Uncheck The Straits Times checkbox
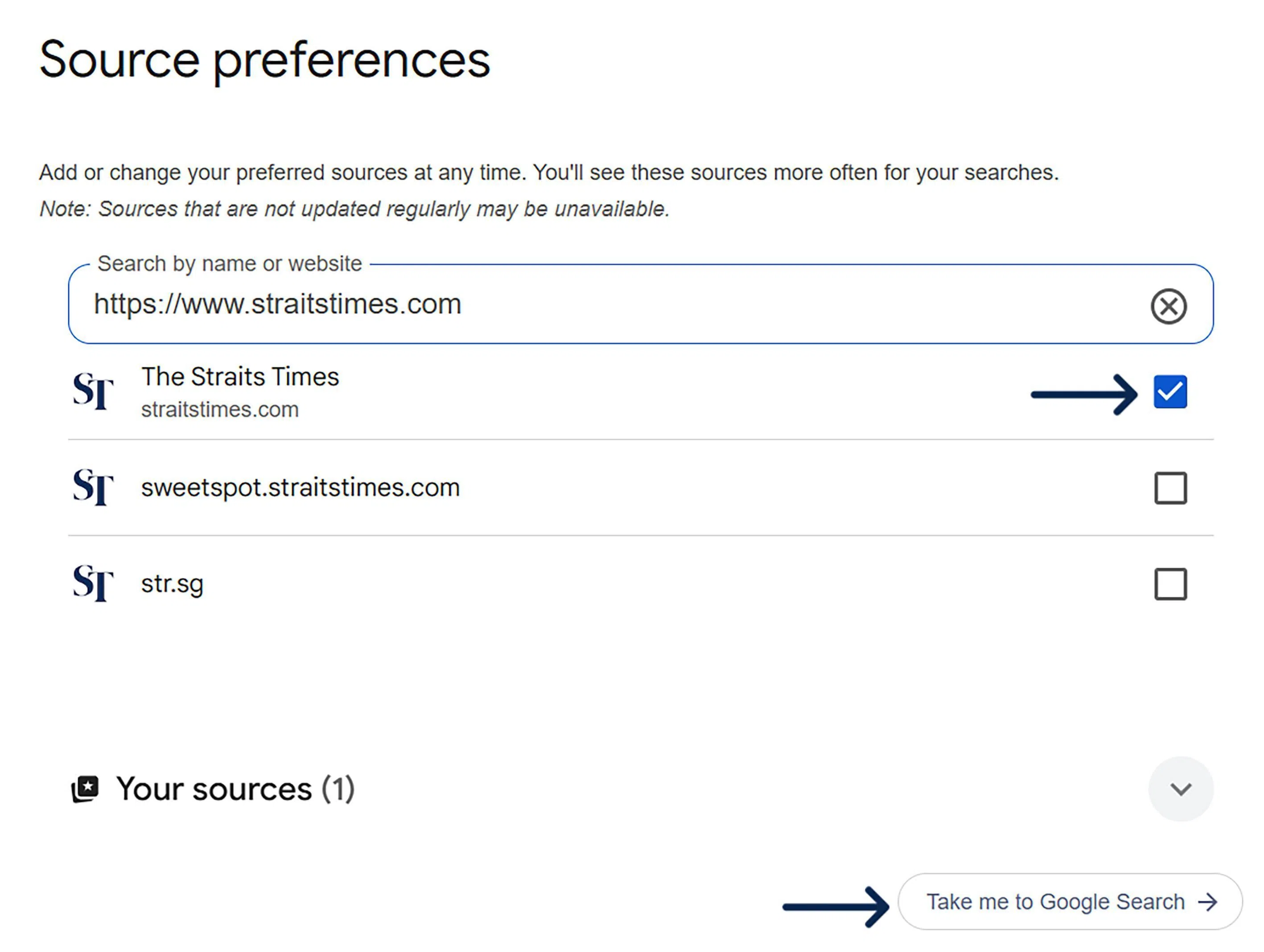This screenshot has height=952, width=1264. click(1170, 392)
